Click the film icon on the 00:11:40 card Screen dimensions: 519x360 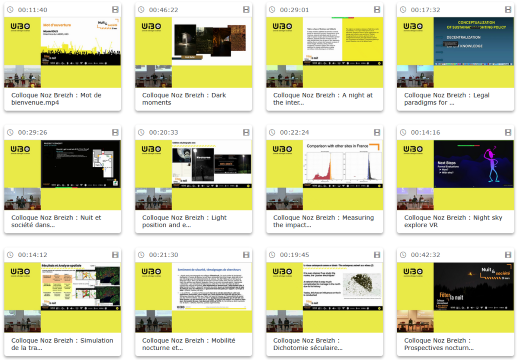point(115,10)
